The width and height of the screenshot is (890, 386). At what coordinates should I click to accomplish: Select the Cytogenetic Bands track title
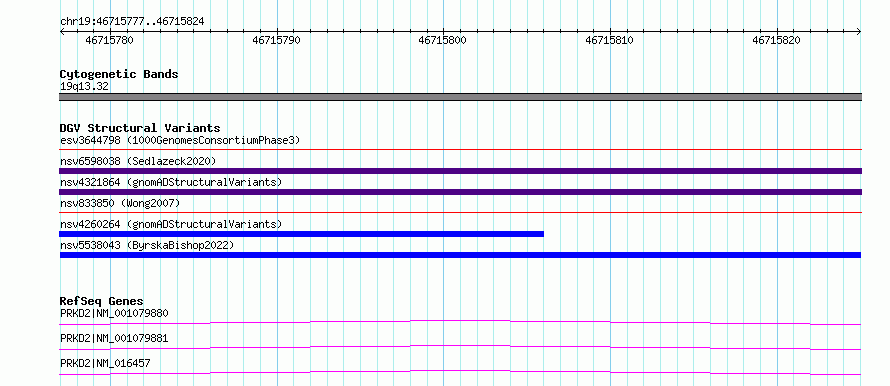(119, 74)
